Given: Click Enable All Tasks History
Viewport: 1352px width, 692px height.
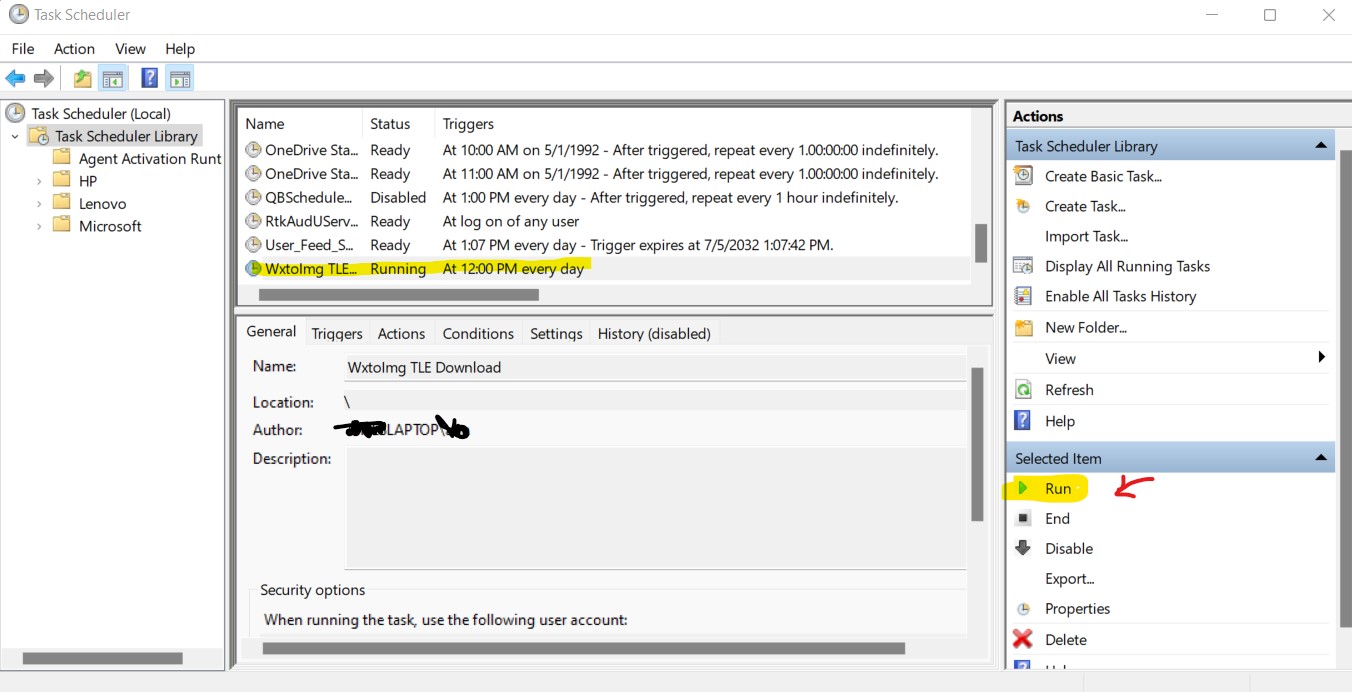Looking at the screenshot, I should click(1120, 296).
